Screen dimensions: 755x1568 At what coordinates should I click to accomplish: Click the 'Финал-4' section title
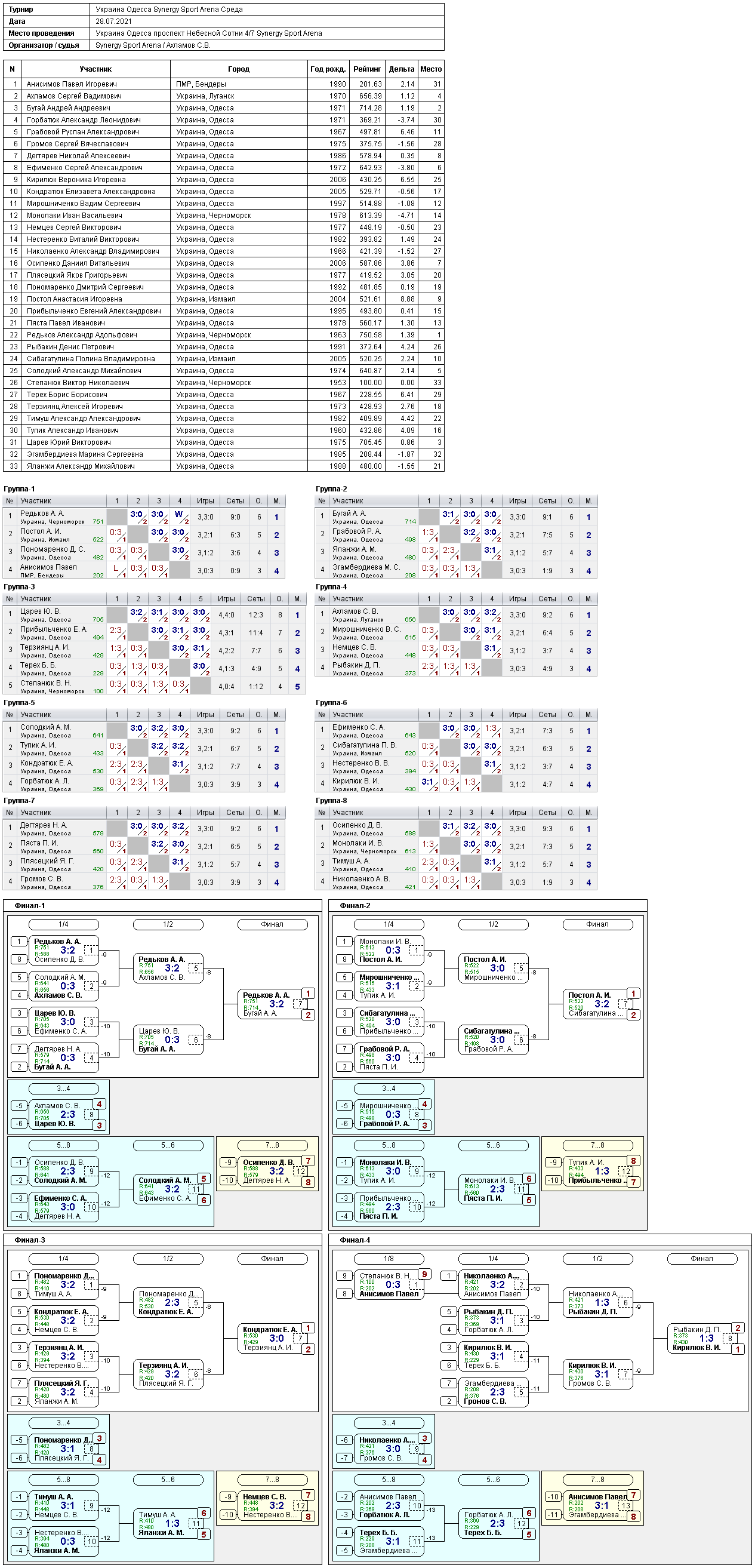355,1240
